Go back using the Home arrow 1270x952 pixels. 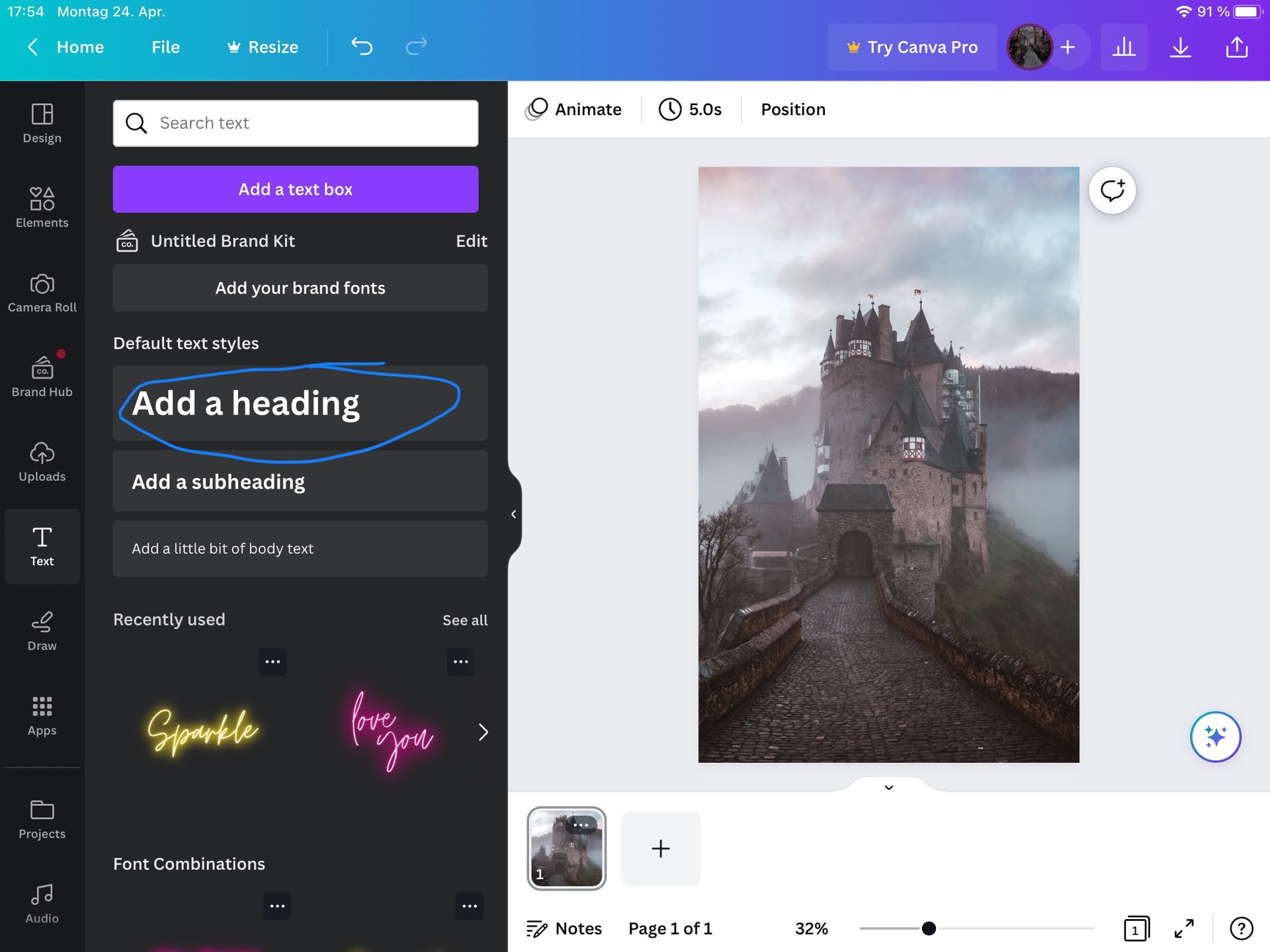click(32, 47)
